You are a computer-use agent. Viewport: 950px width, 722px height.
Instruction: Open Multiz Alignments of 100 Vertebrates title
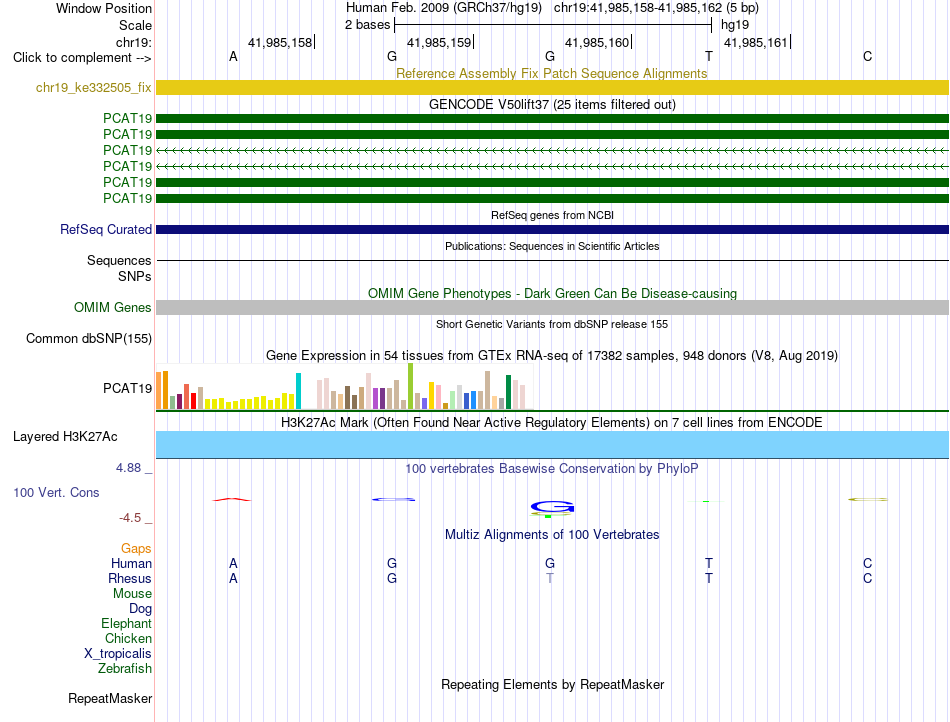click(x=552, y=534)
